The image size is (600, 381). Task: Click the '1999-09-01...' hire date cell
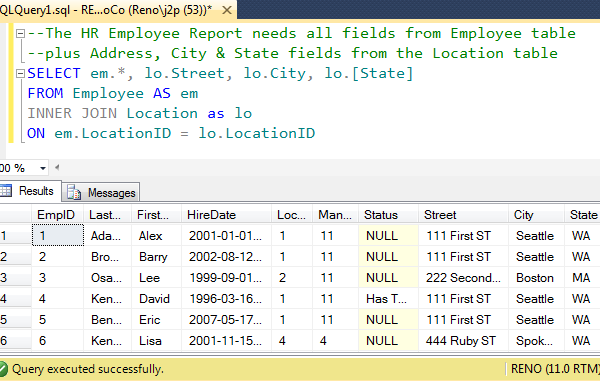pos(227,278)
